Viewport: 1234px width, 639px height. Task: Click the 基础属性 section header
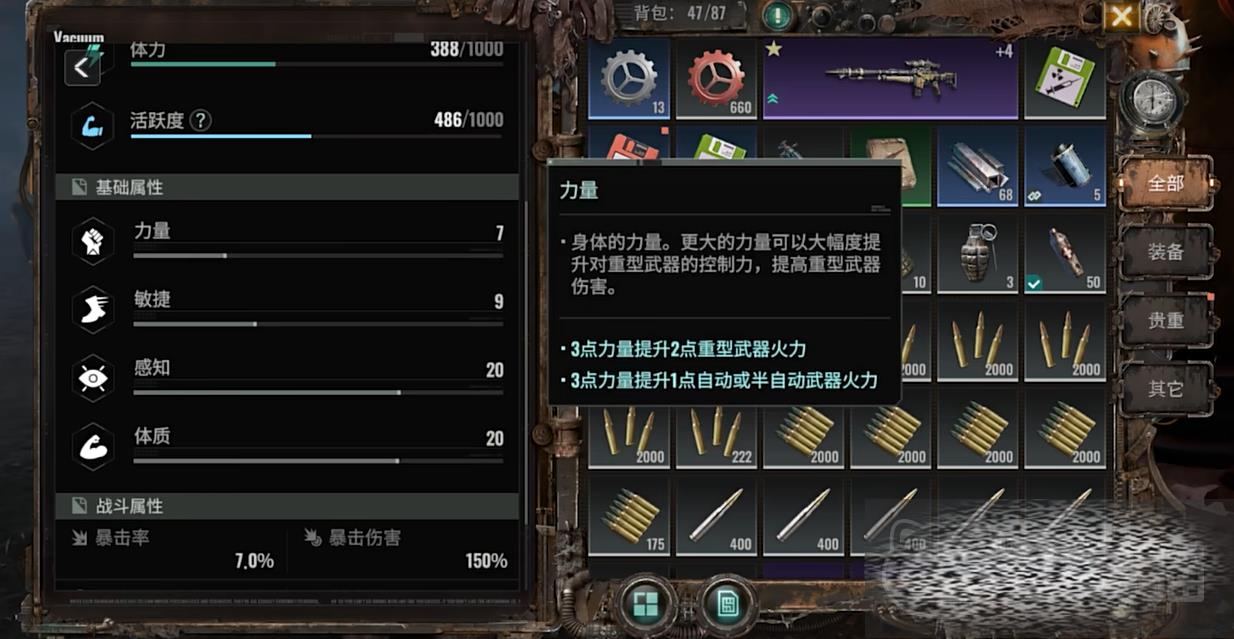tap(288, 187)
